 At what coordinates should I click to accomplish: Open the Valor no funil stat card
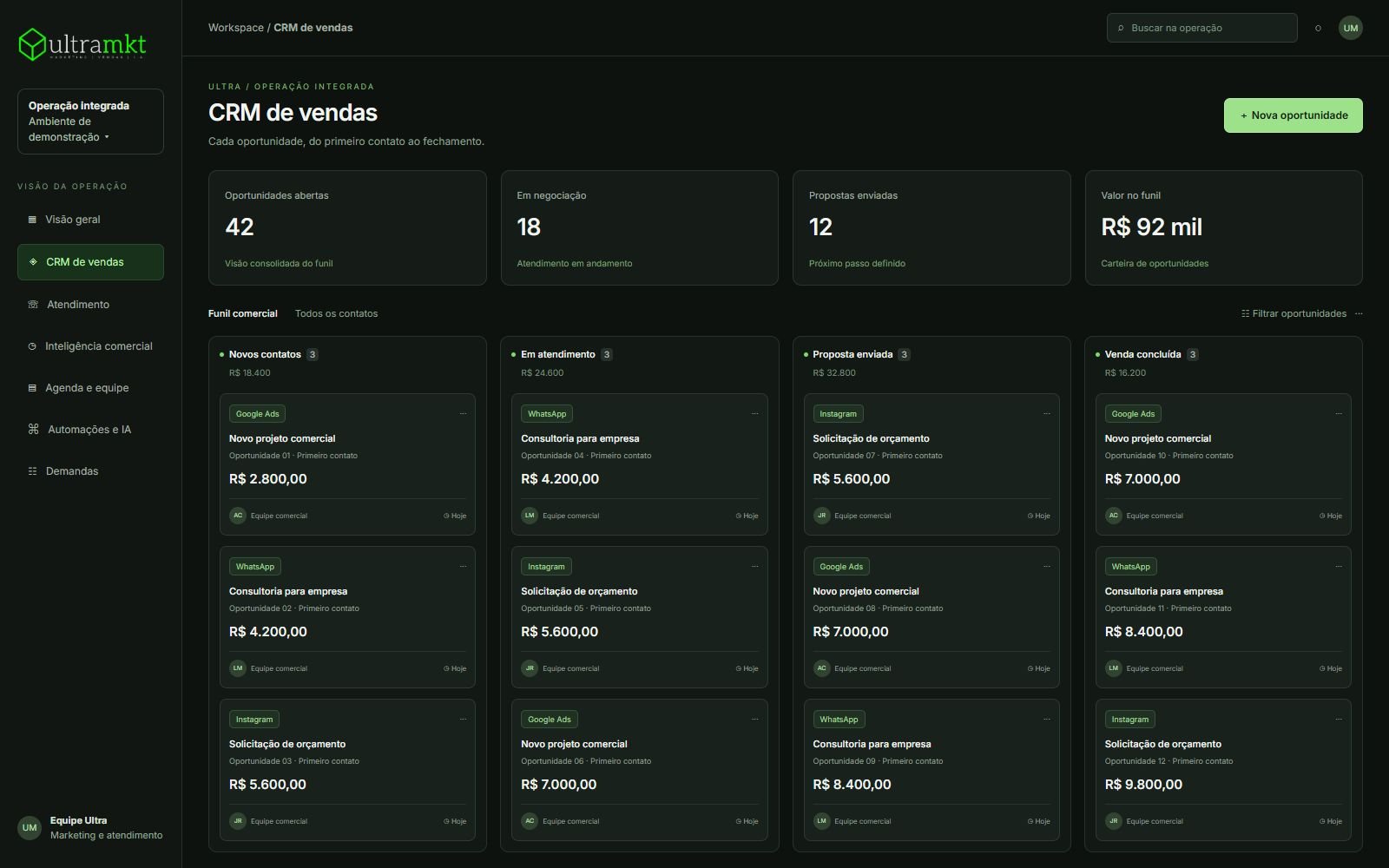pyautogui.click(x=1223, y=227)
